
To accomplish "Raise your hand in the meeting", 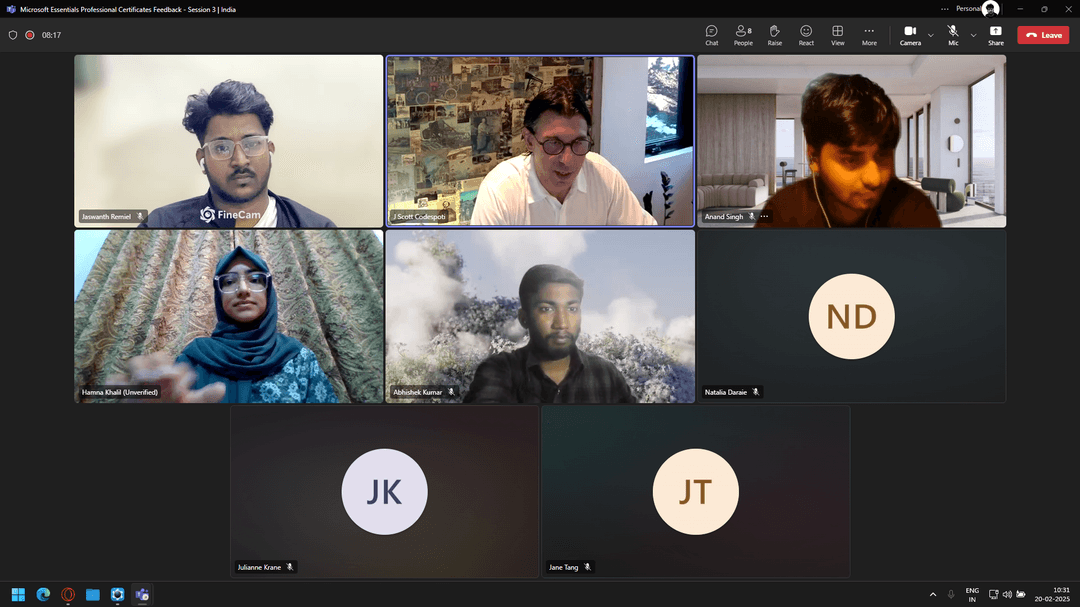I will (x=774, y=35).
